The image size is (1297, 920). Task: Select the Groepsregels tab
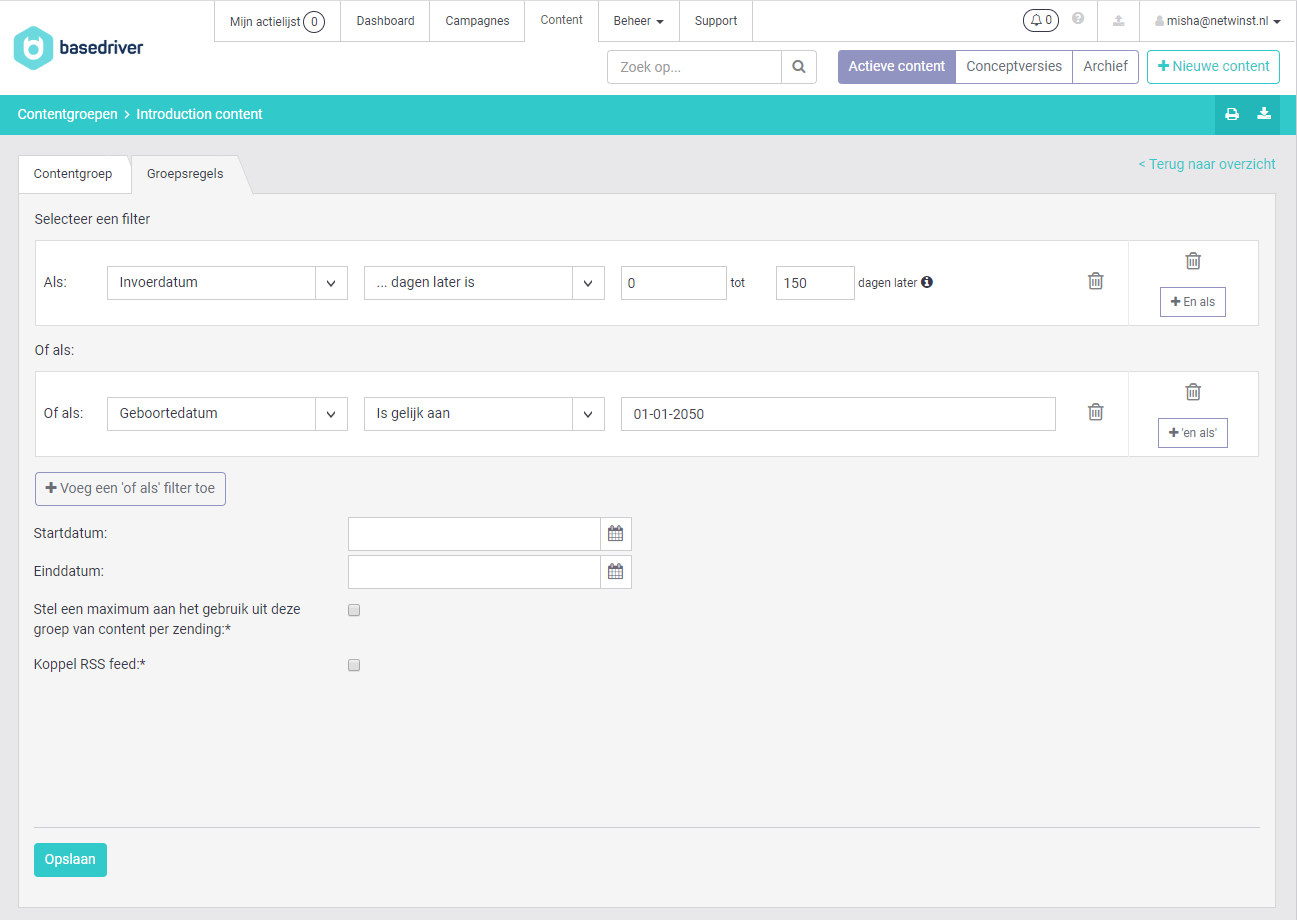(185, 174)
